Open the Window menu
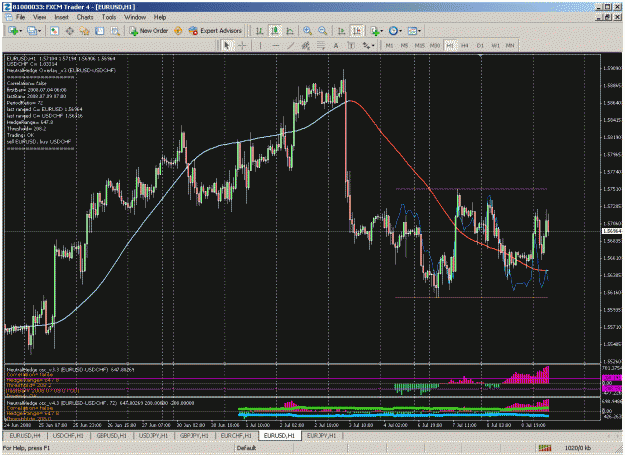Viewport: 625px width, 455px height. point(135,17)
